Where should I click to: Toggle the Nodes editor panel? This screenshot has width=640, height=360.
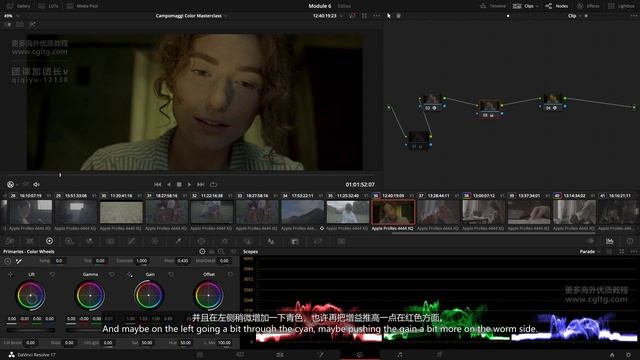coord(557,6)
